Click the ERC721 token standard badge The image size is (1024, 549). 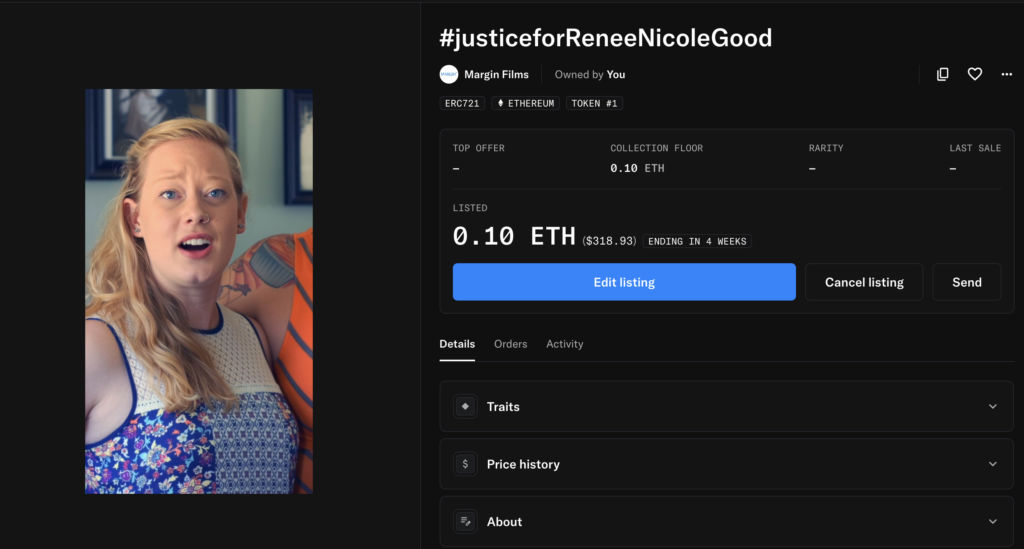tap(462, 103)
